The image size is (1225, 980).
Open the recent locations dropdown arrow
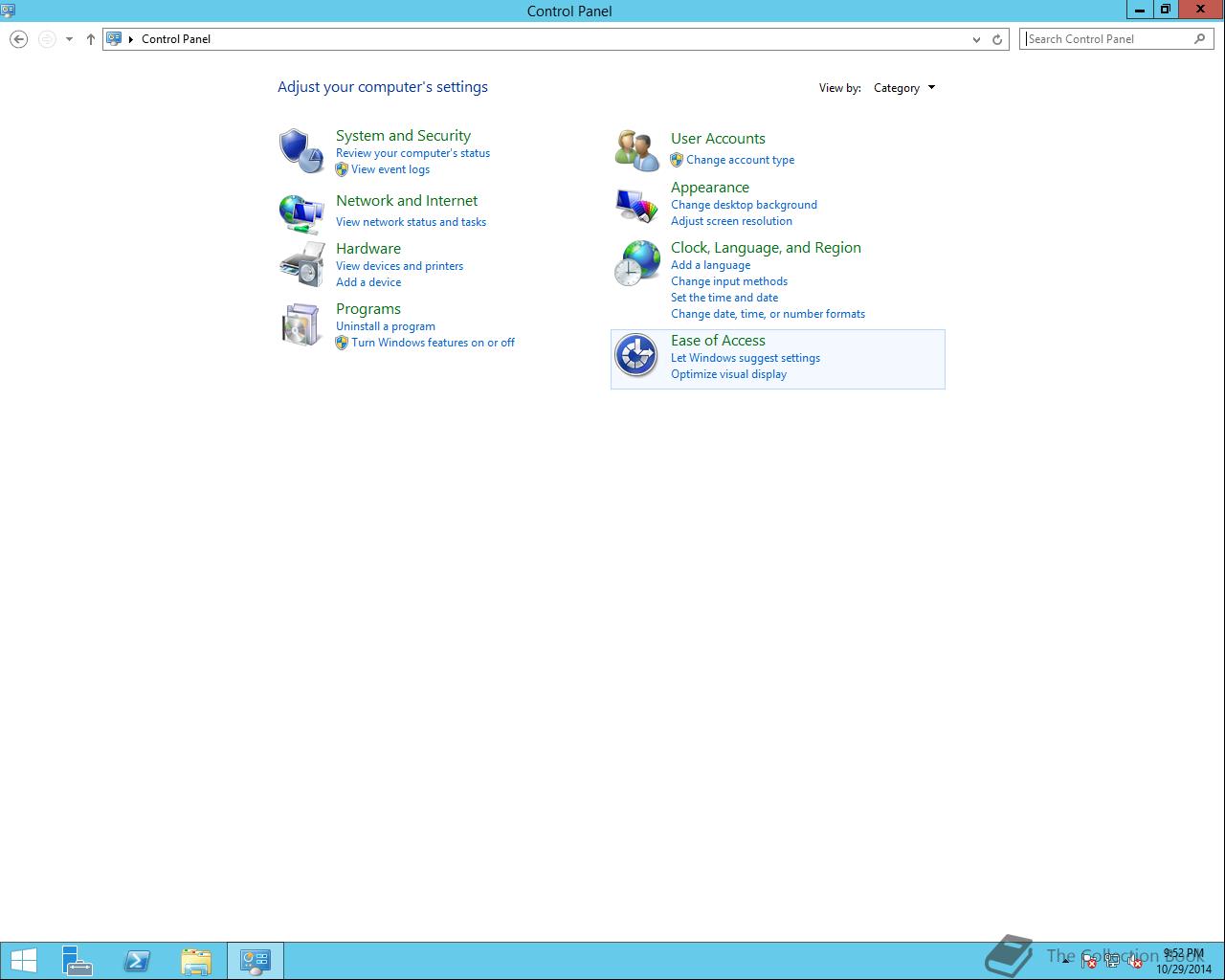(x=69, y=39)
